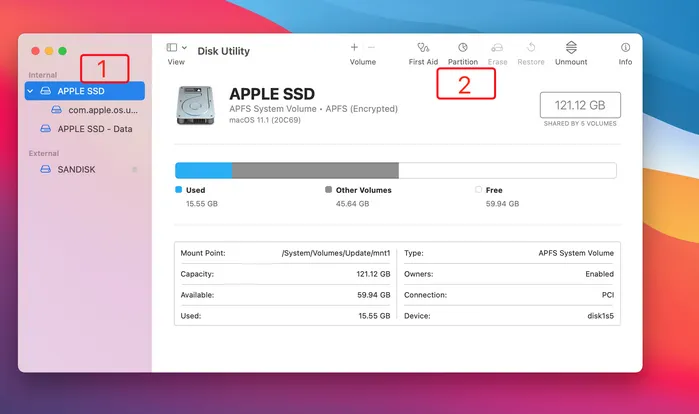The image size is (699, 414).
Task: Click the blue Used storage bar segment
Action: 203,171
